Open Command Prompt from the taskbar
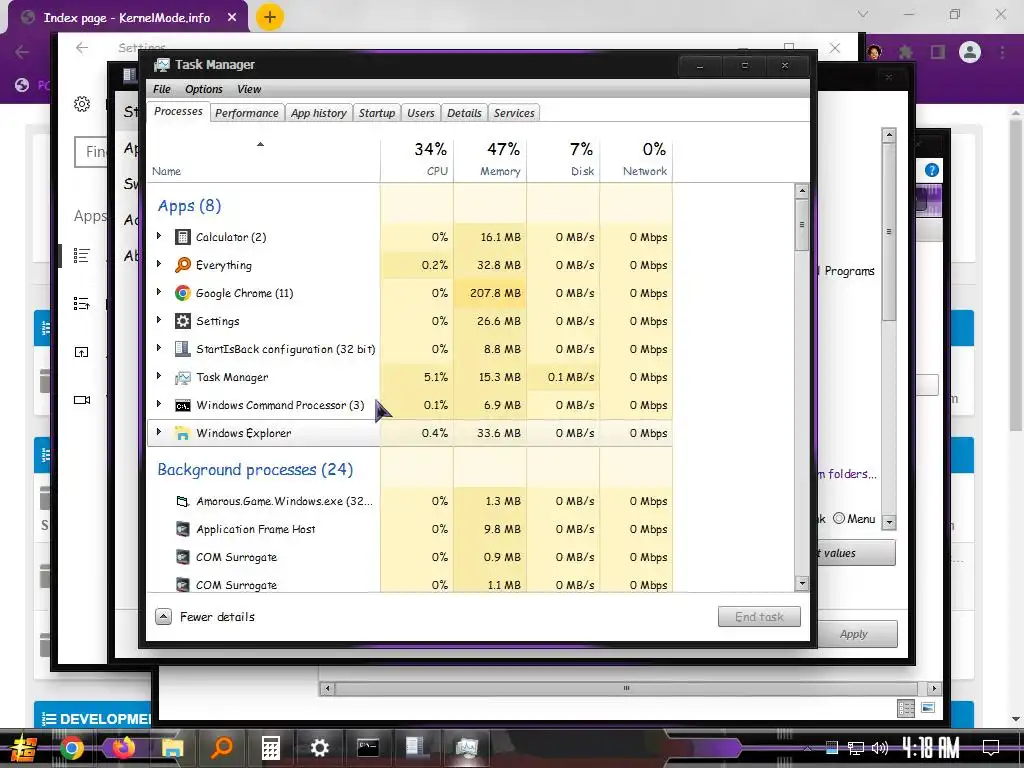 tap(368, 748)
